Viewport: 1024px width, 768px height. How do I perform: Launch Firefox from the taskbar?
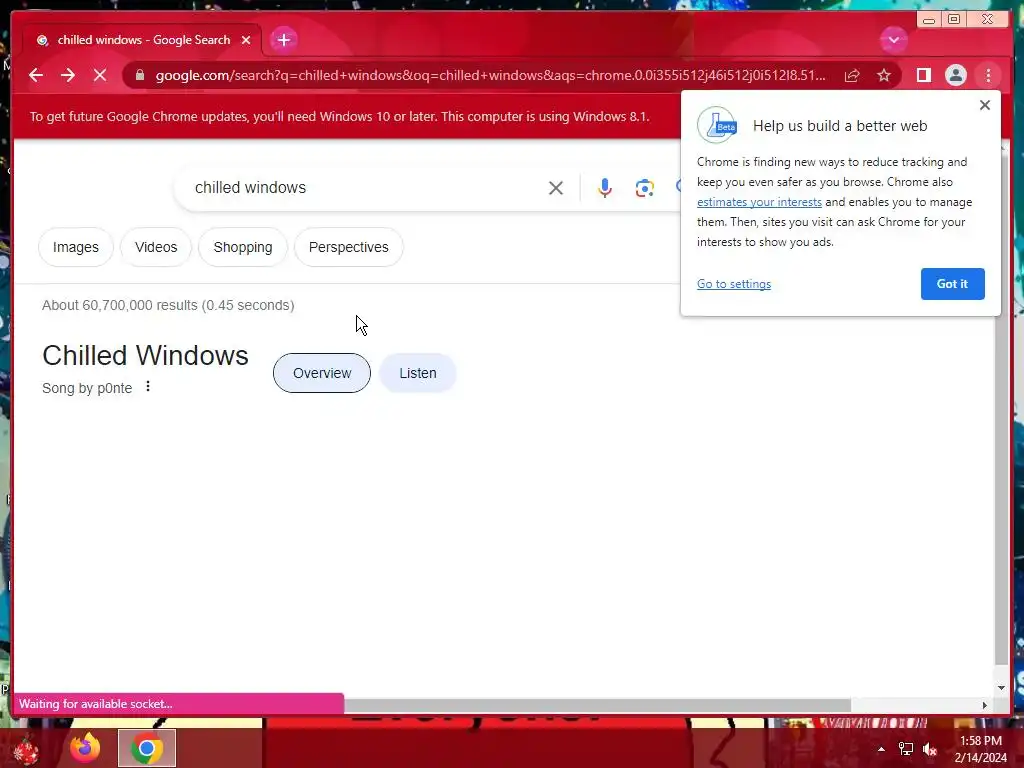point(85,748)
